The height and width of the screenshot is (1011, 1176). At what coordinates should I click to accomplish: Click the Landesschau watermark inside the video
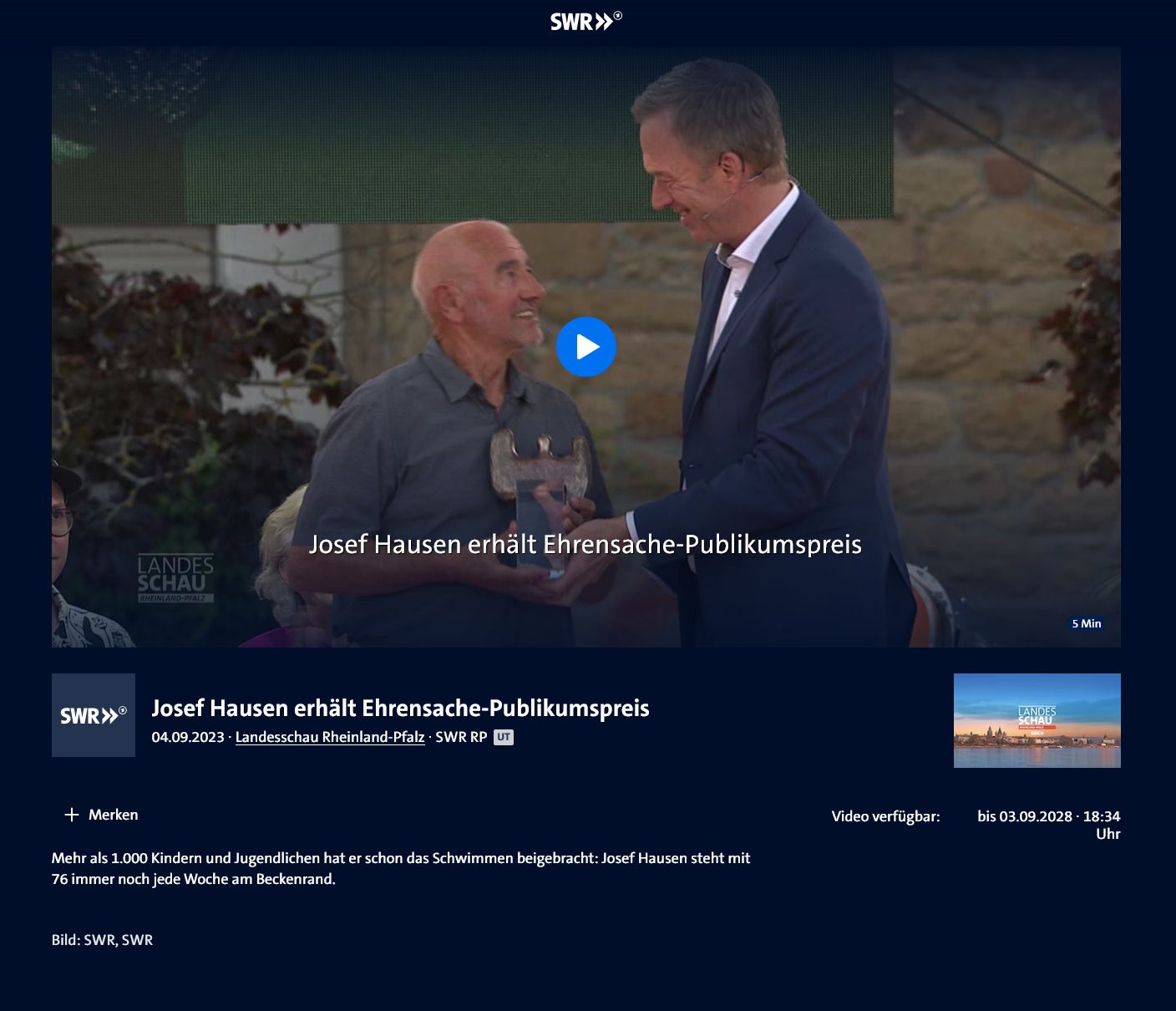click(x=175, y=577)
